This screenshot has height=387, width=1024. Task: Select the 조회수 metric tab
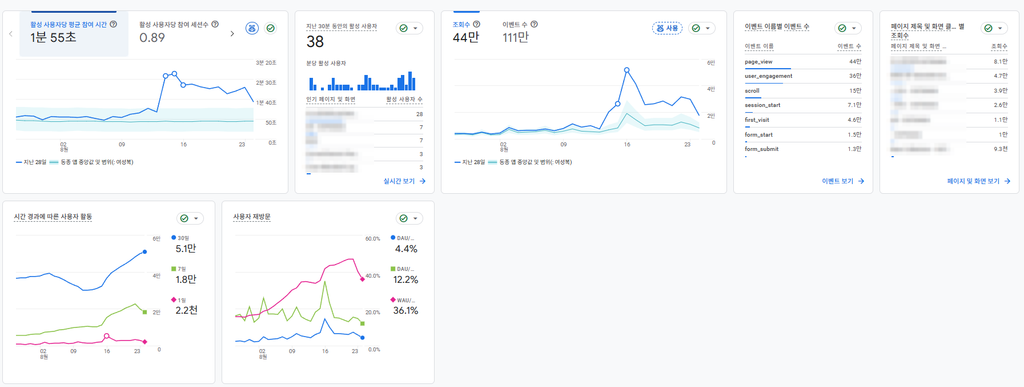coord(466,33)
